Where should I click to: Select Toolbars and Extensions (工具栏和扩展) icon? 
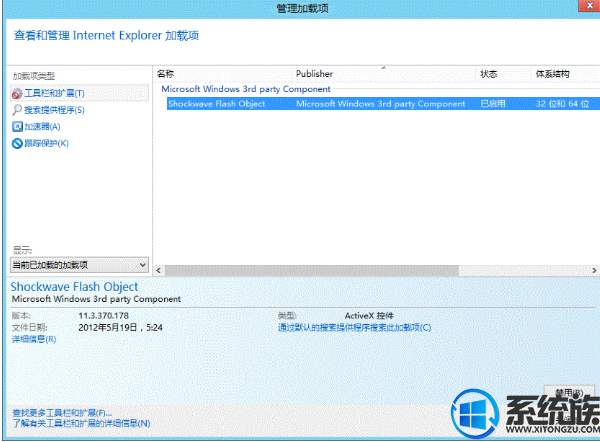pyautogui.click(x=17, y=93)
